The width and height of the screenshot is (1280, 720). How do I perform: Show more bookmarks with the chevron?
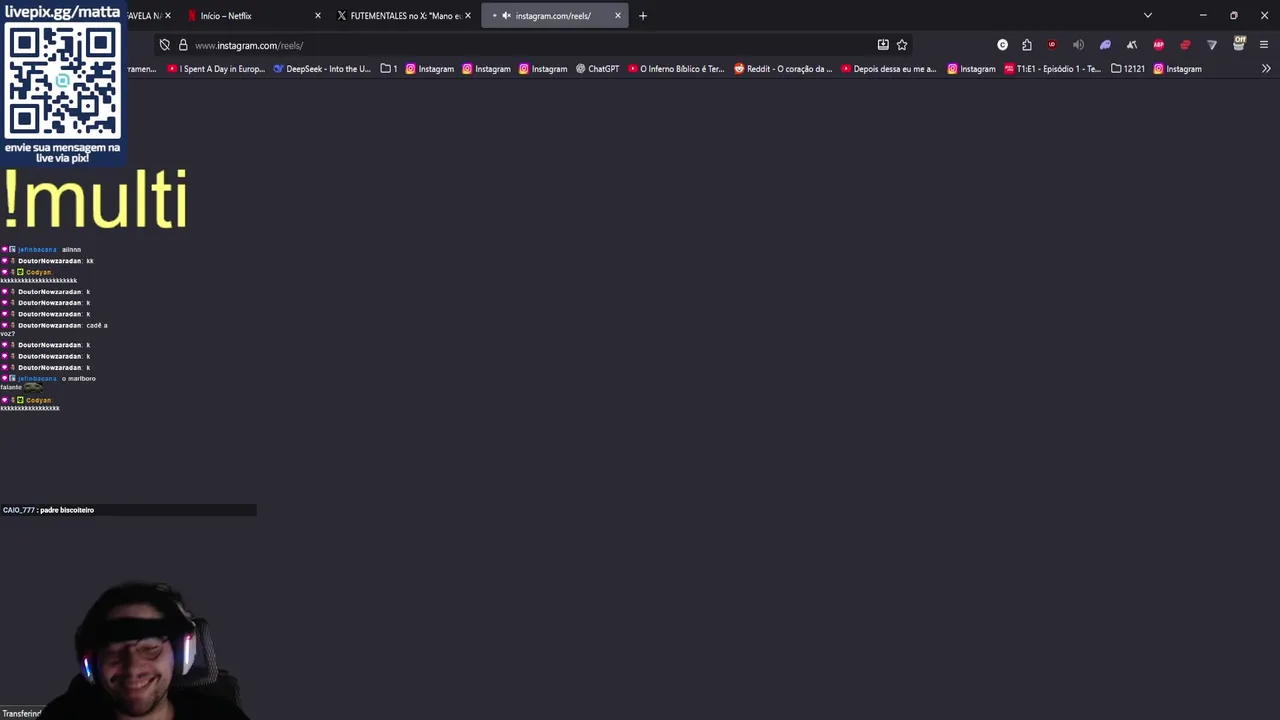1266,69
